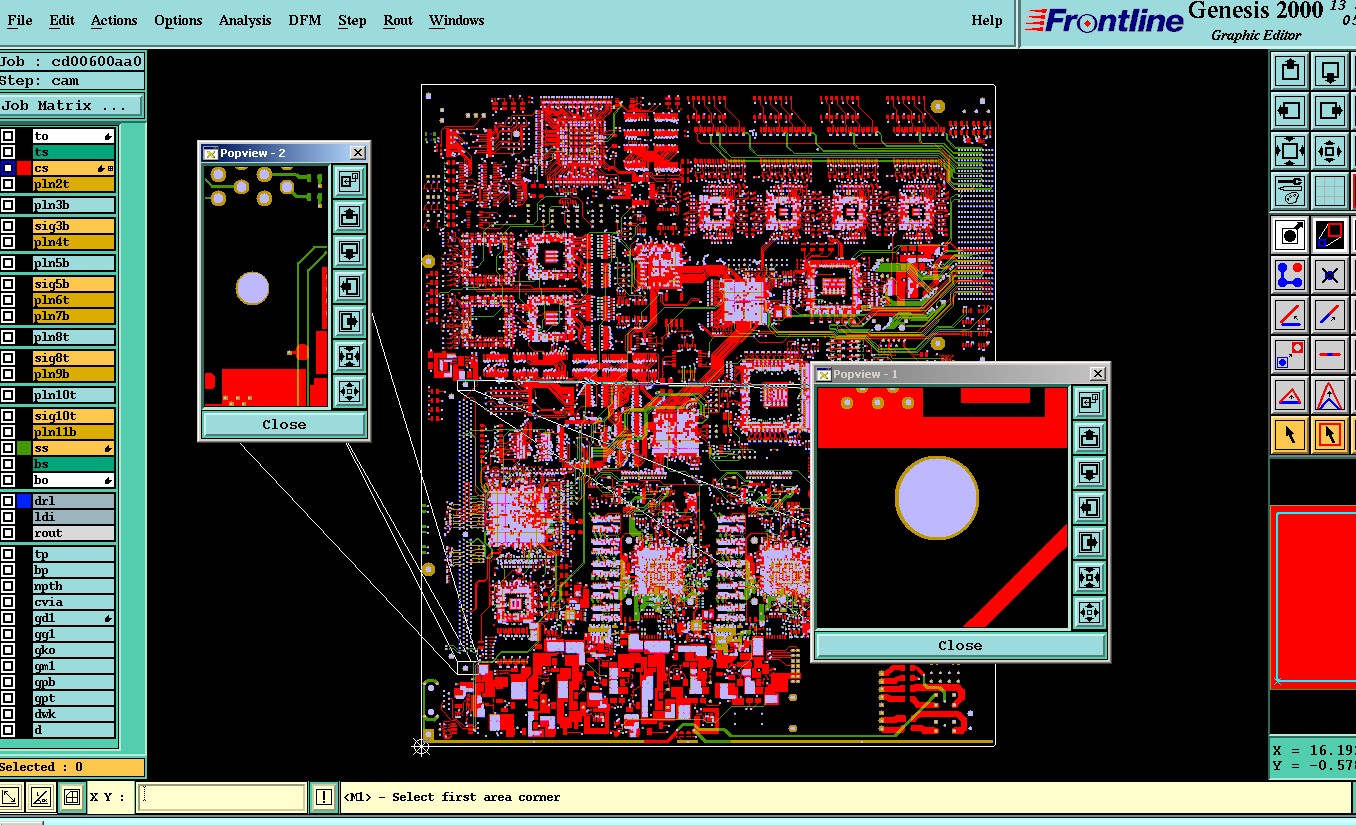Click the green color swatch of ss layer
The image size is (1356, 825).
click(x=24, y=448)
